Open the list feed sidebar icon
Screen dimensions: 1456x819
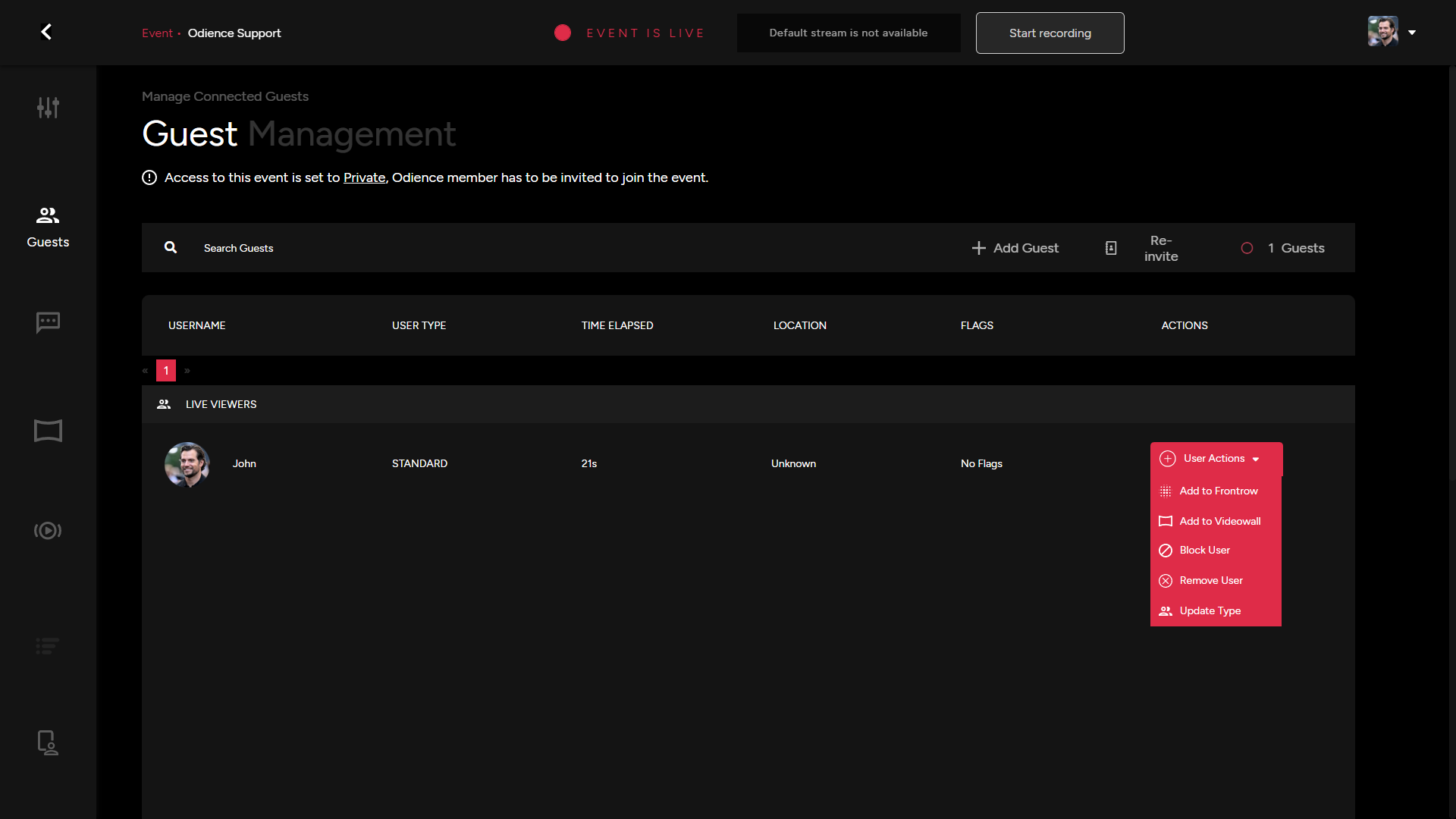point(48,646)
